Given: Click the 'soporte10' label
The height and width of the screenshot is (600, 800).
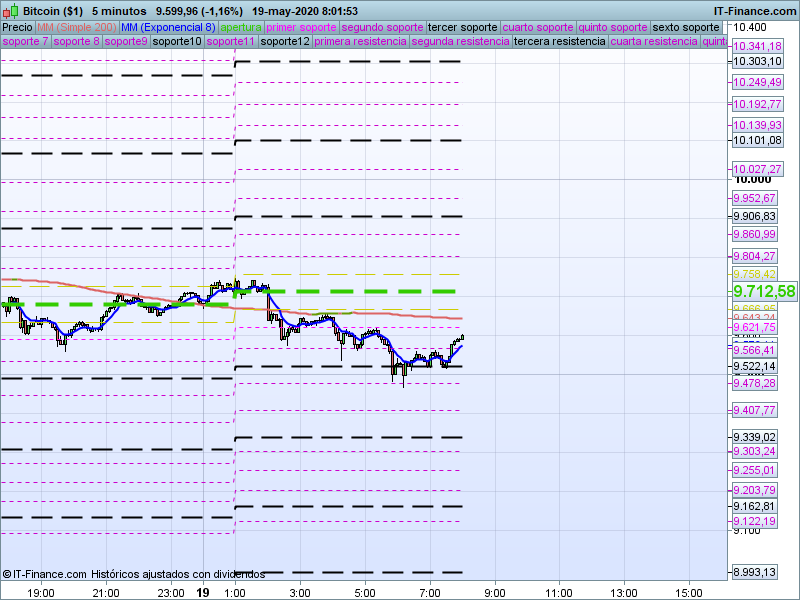Looking at the screenshot, I should (179, 42).
